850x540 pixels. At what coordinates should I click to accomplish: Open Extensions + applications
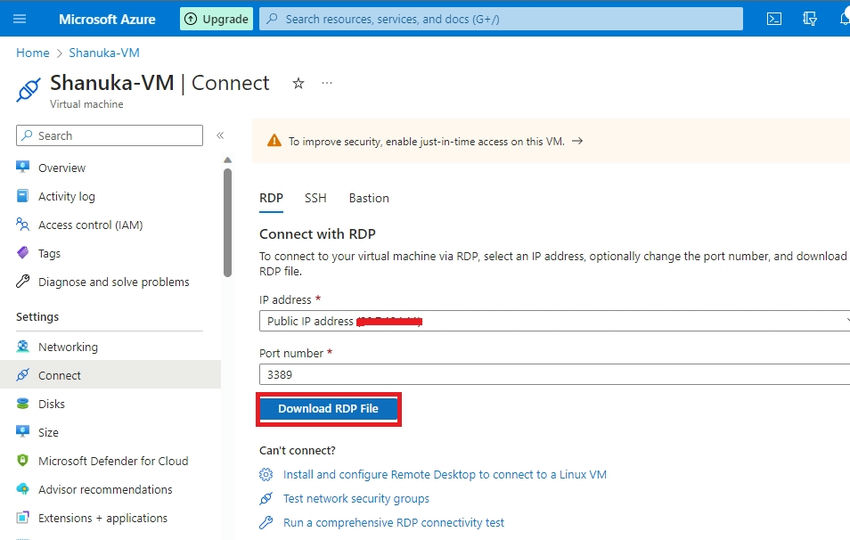tap(103, 518)
